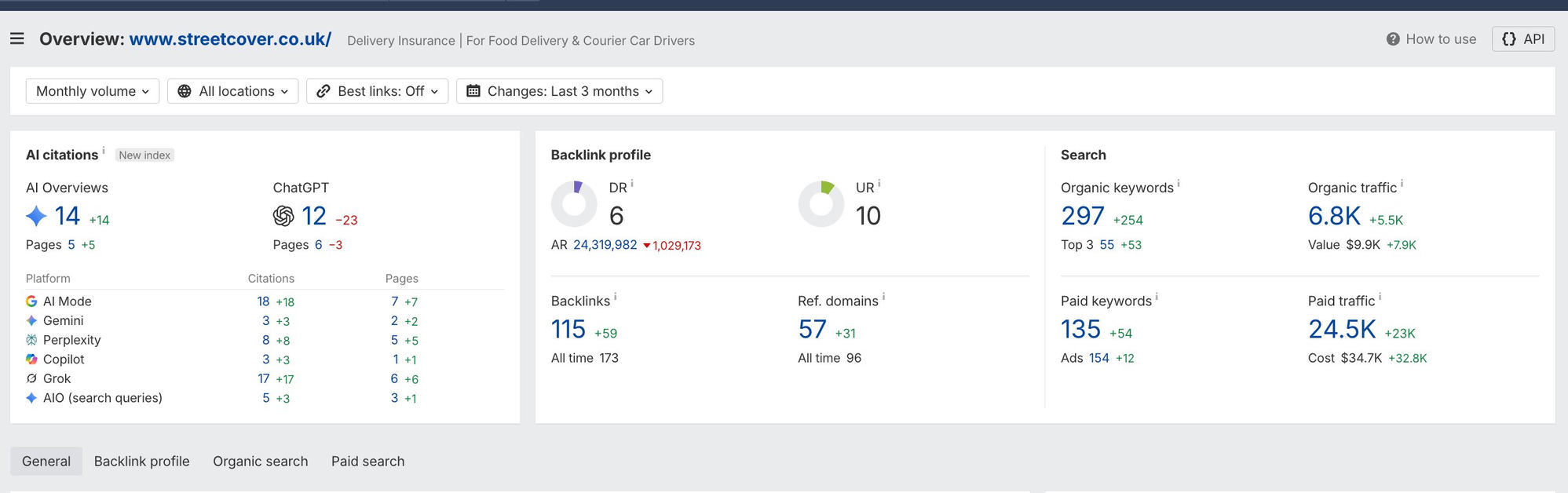Click the New index badge
1568x493 pixels.
(x=144, y=155)
